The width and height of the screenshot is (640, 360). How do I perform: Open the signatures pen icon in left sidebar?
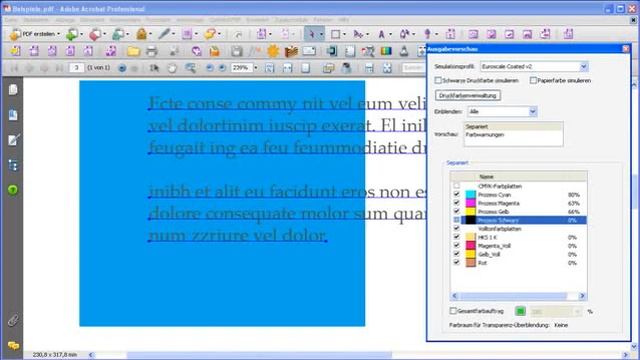pyautogui.click(x=13, y=140)
